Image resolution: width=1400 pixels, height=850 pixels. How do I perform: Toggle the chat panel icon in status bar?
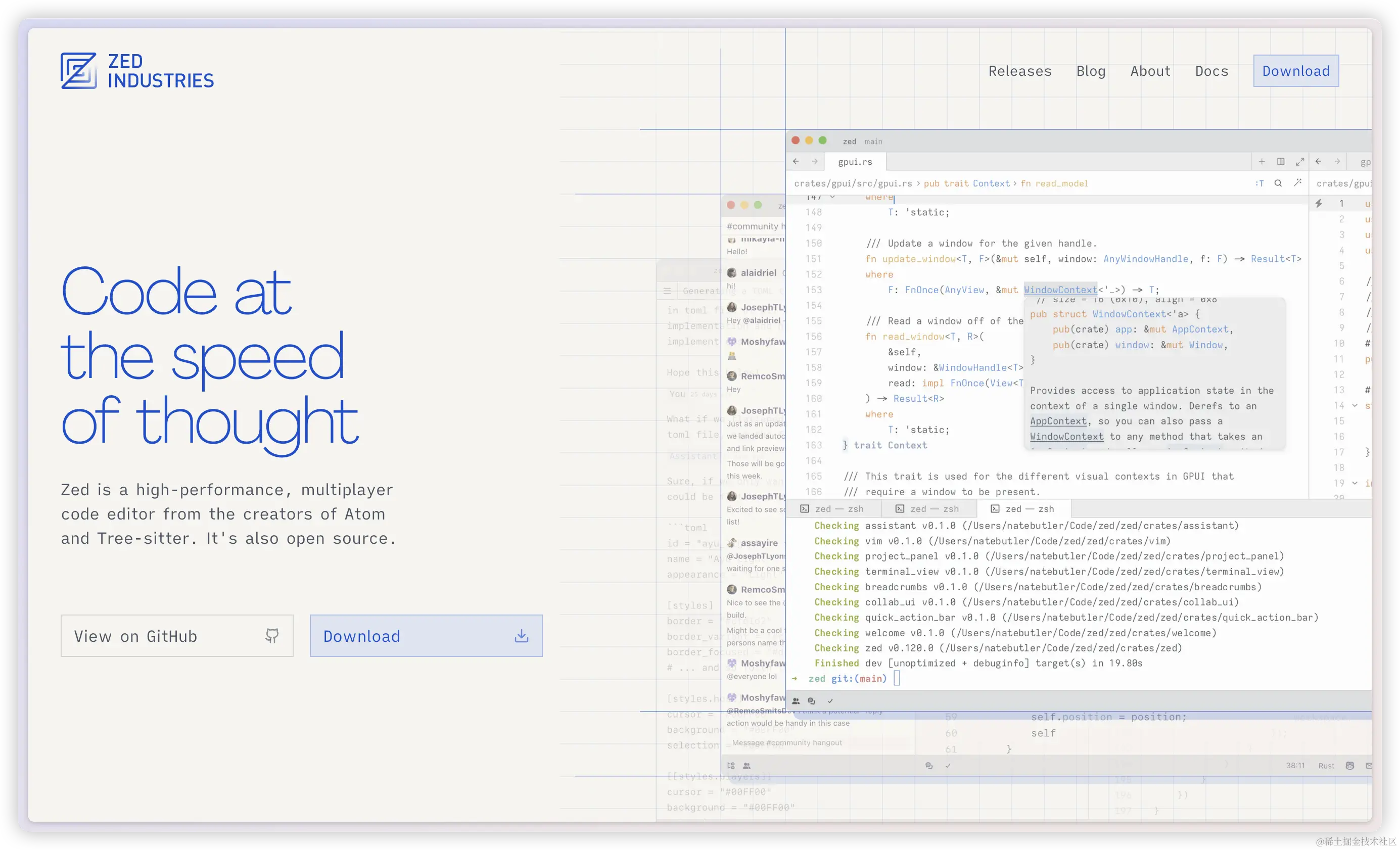(x=811, y=701)
